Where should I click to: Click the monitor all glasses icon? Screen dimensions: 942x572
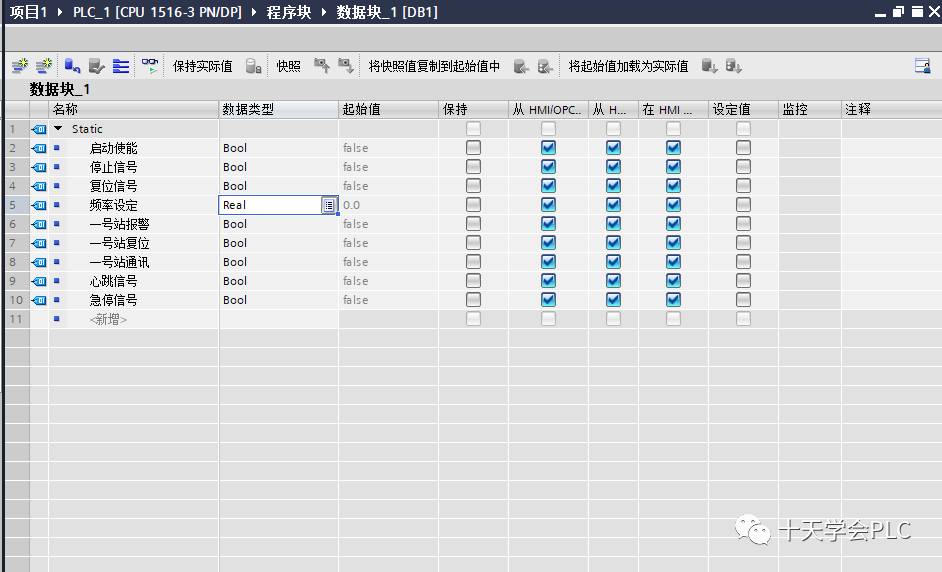[x=150, y=66]
